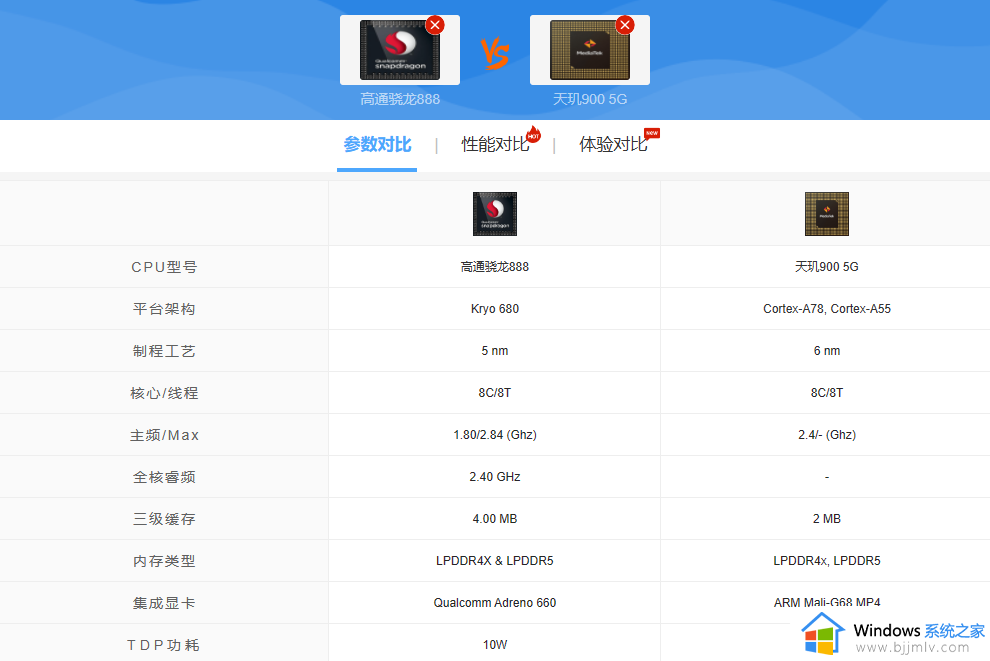Select the CPU型号 row label
Viewport: 990px width, 661px height.
click(164, 267)
